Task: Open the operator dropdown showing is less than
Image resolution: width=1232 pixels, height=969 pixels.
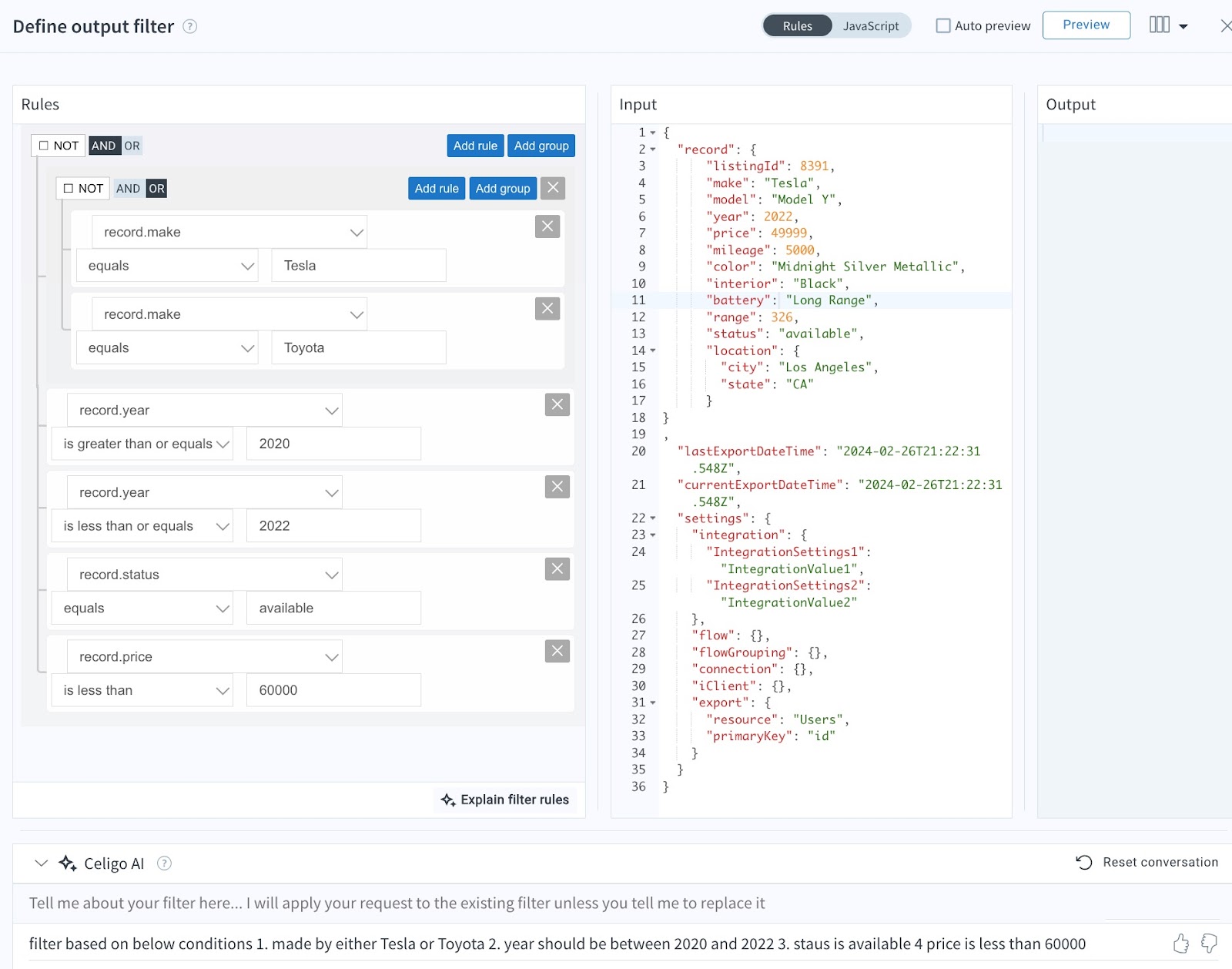Action: tap(223, 690)
